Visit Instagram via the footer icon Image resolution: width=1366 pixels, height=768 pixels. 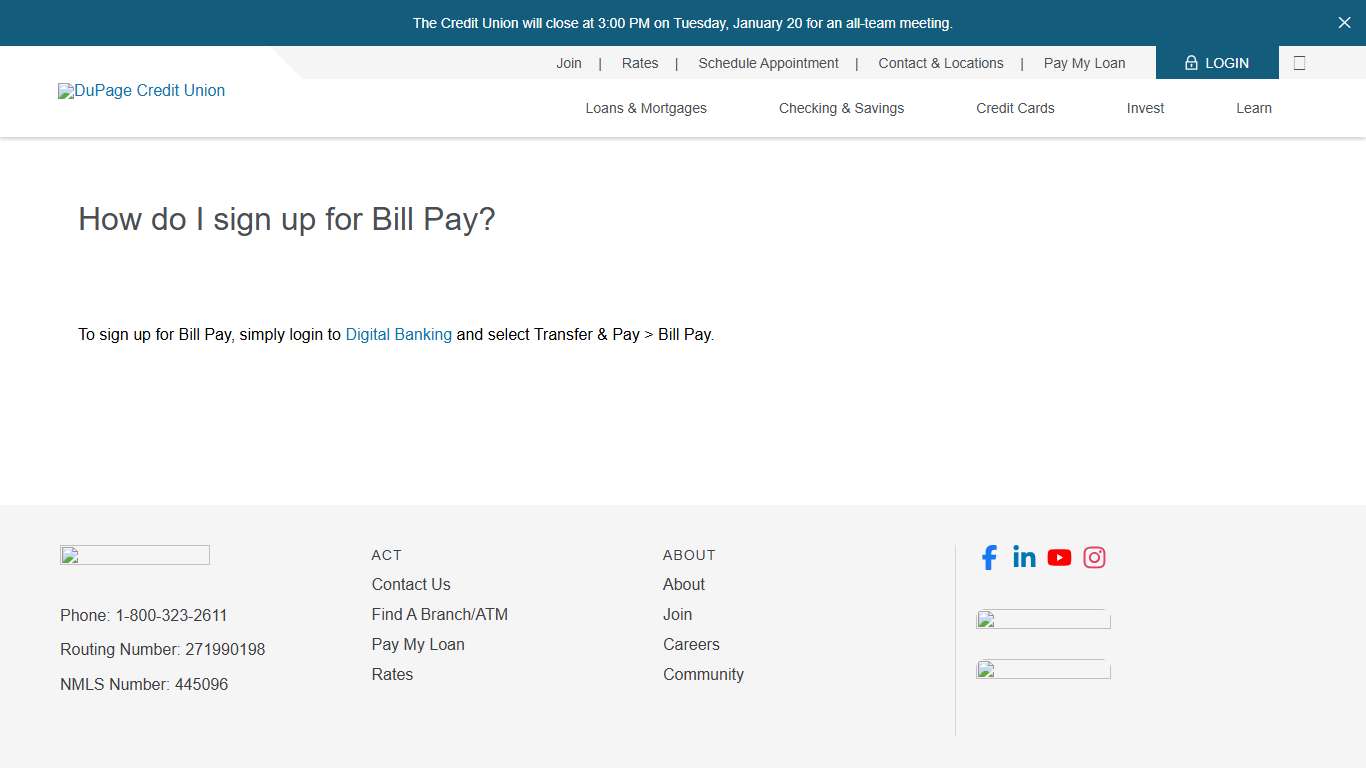1094,557
